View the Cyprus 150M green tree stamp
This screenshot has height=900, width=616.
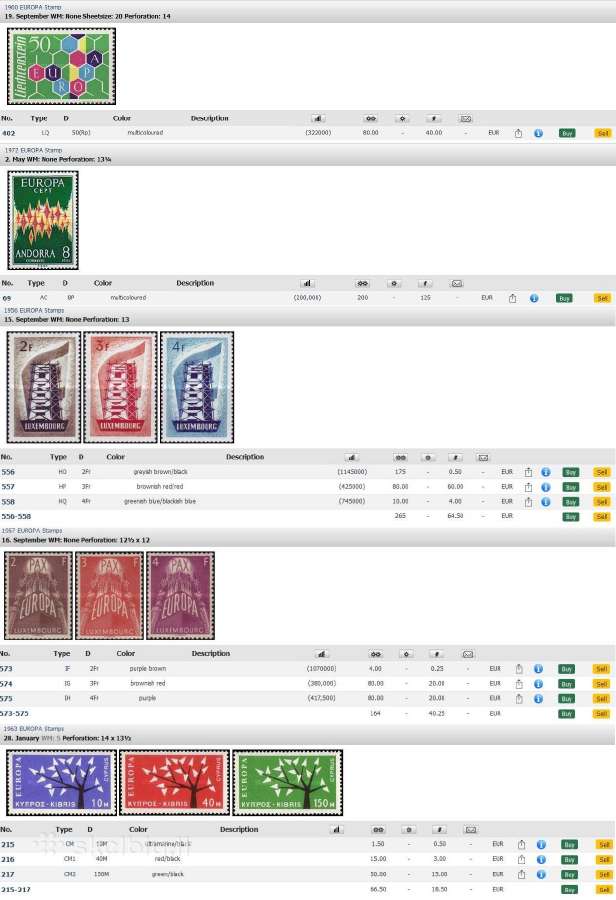tap(288, 782)
